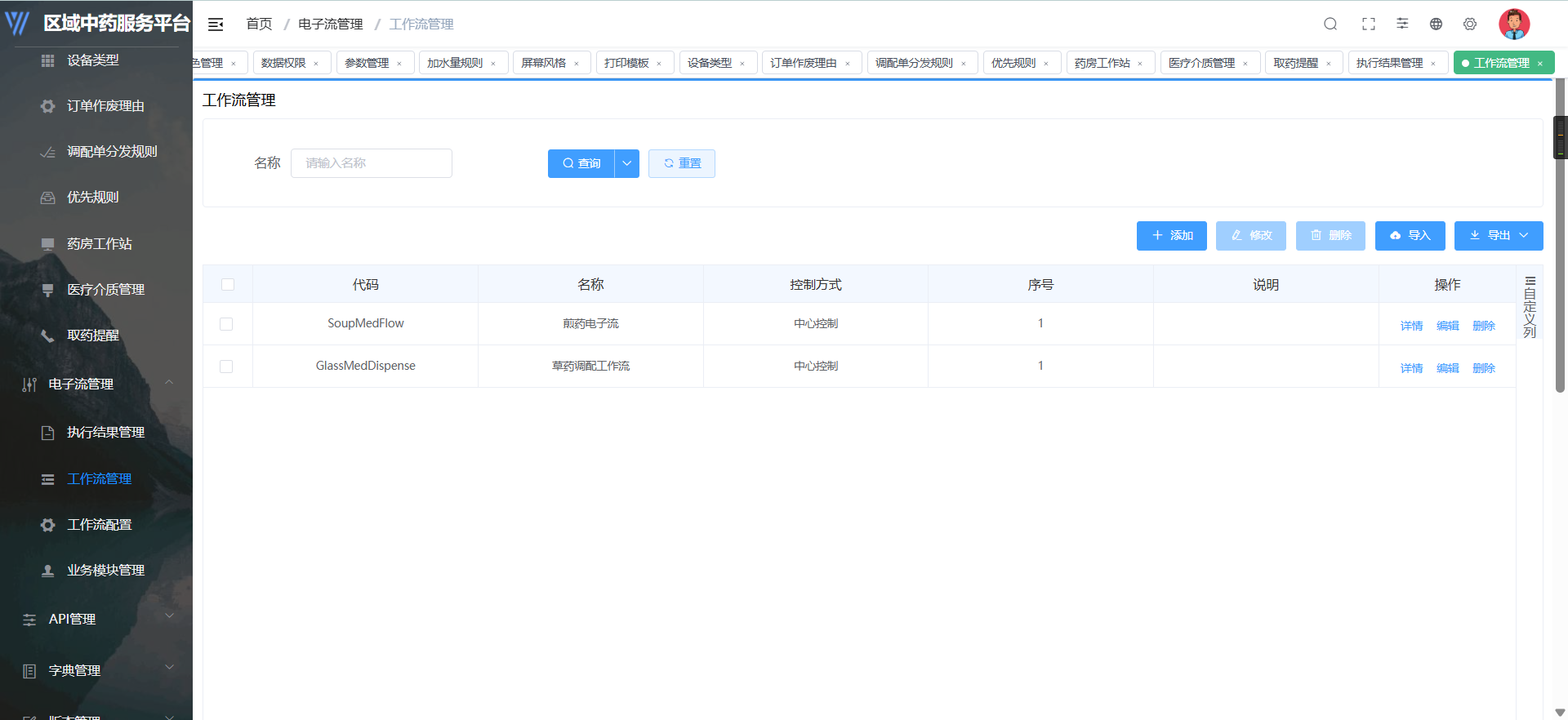Close the 加水量规则 tab
1568x720 pixels.
(493, 64)
